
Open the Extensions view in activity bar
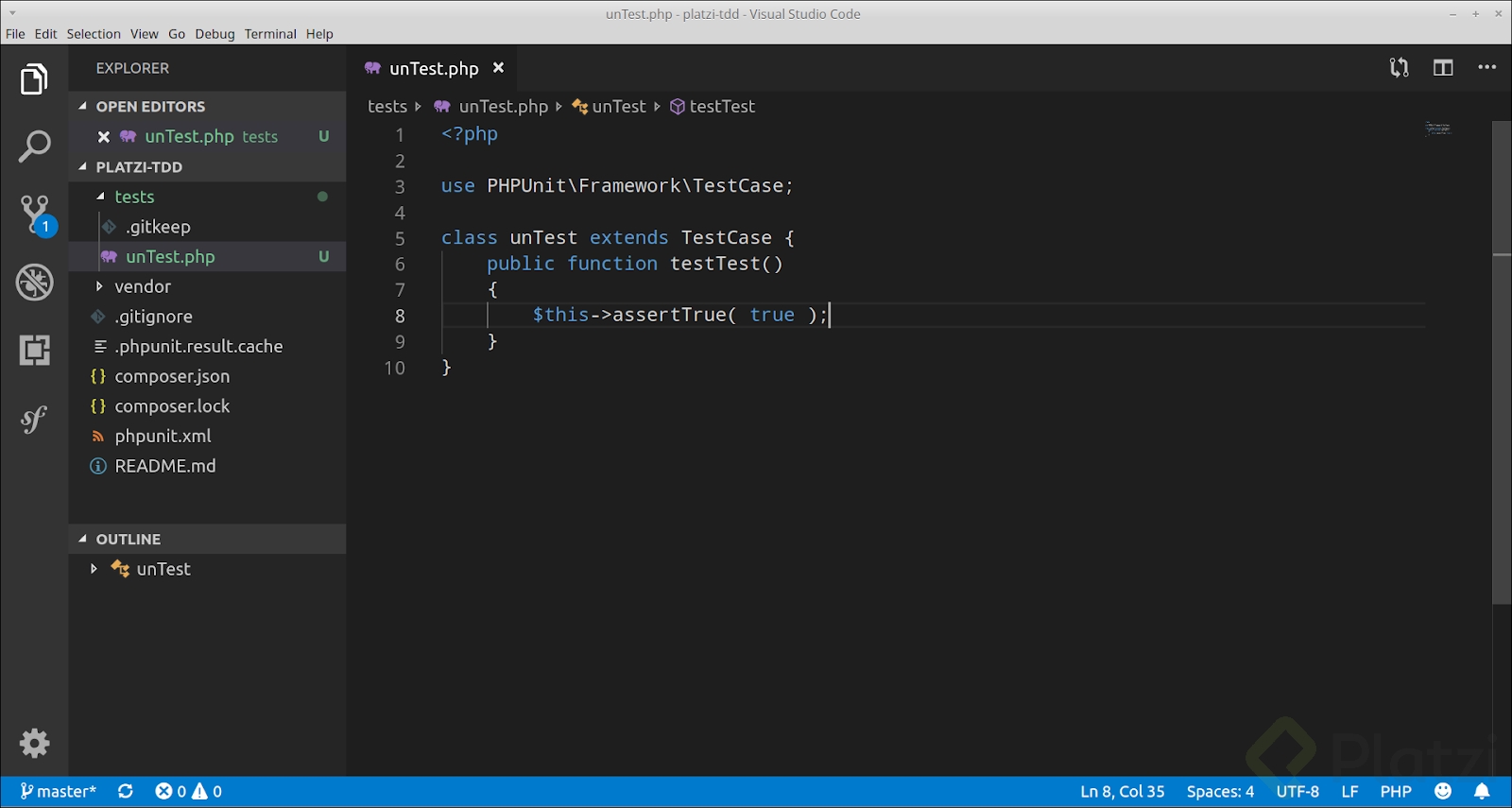34,351
